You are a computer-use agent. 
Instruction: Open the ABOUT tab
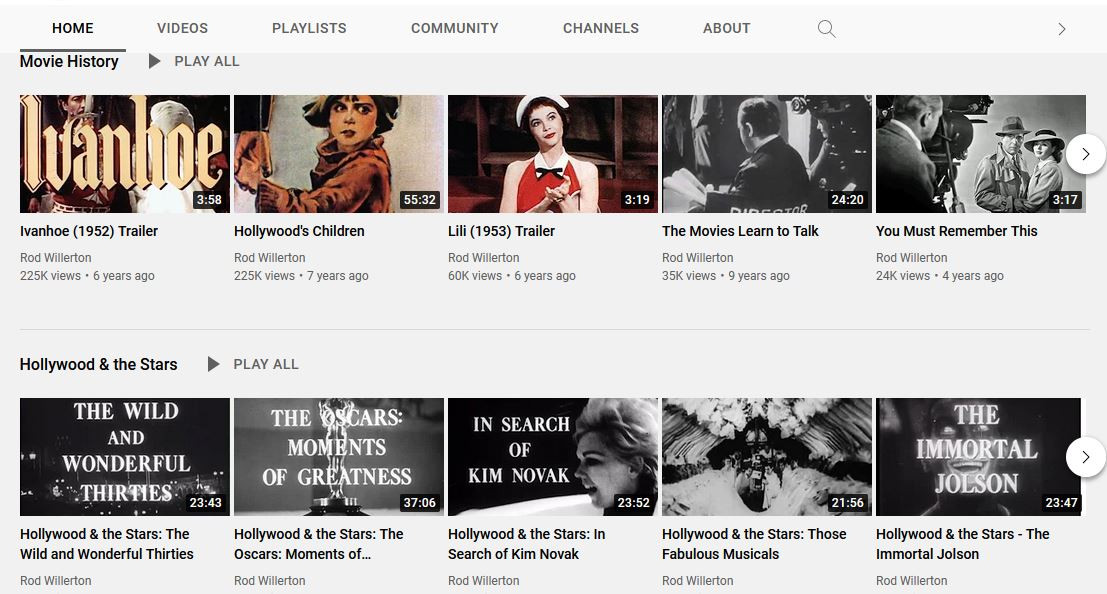(726, 28)
